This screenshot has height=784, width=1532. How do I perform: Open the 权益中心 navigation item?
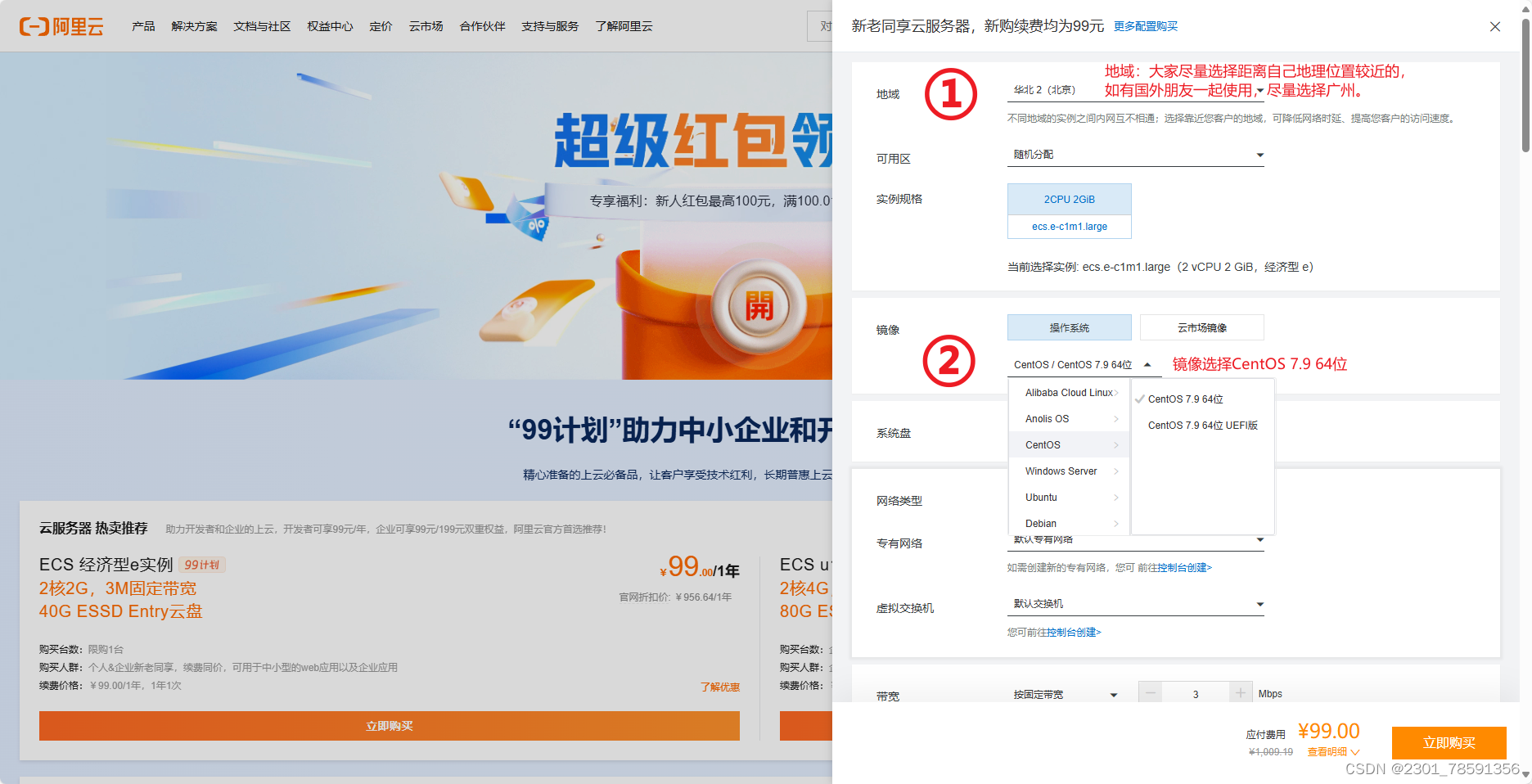point(330,26)
